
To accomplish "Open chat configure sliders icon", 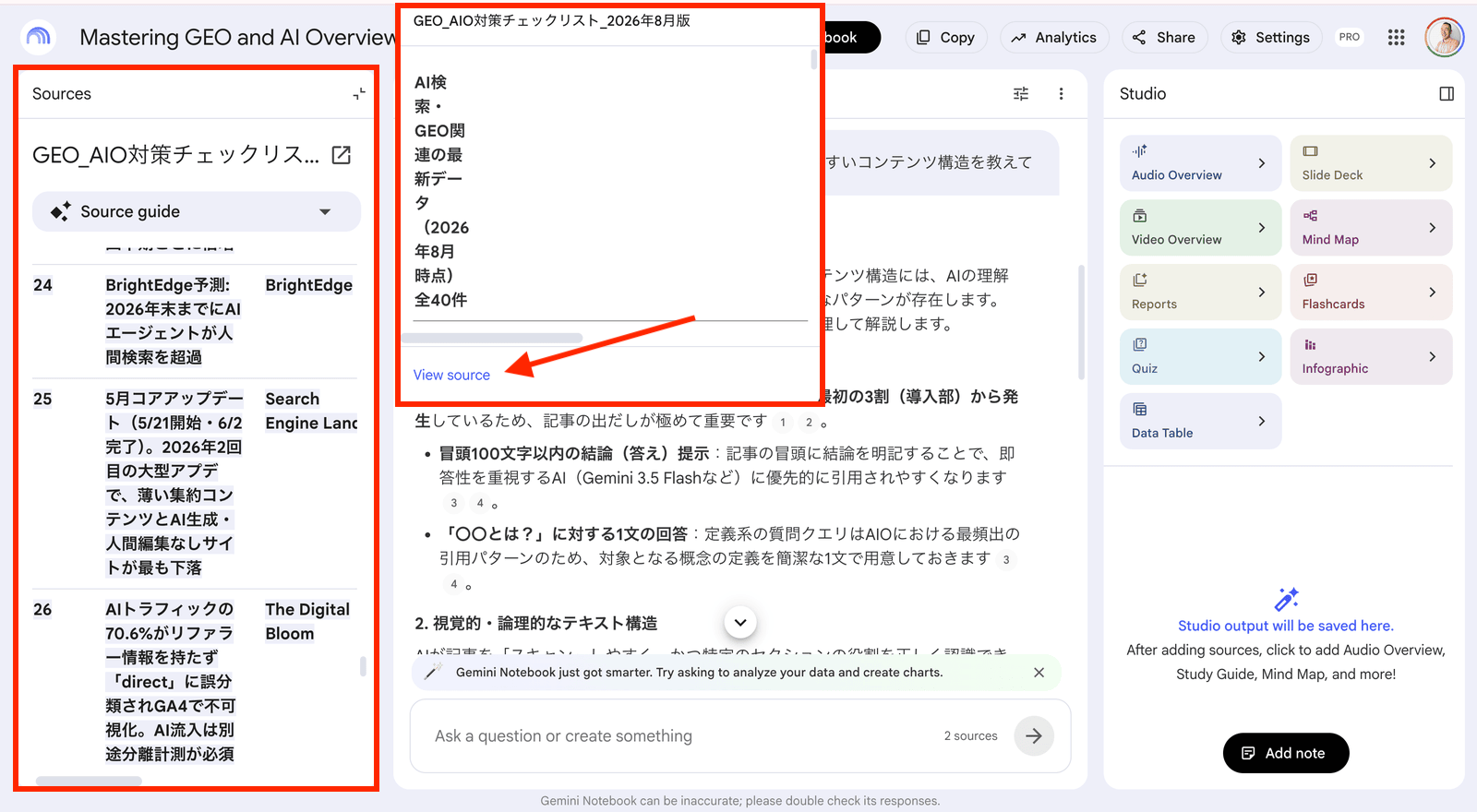I will tap(1021, 93).
